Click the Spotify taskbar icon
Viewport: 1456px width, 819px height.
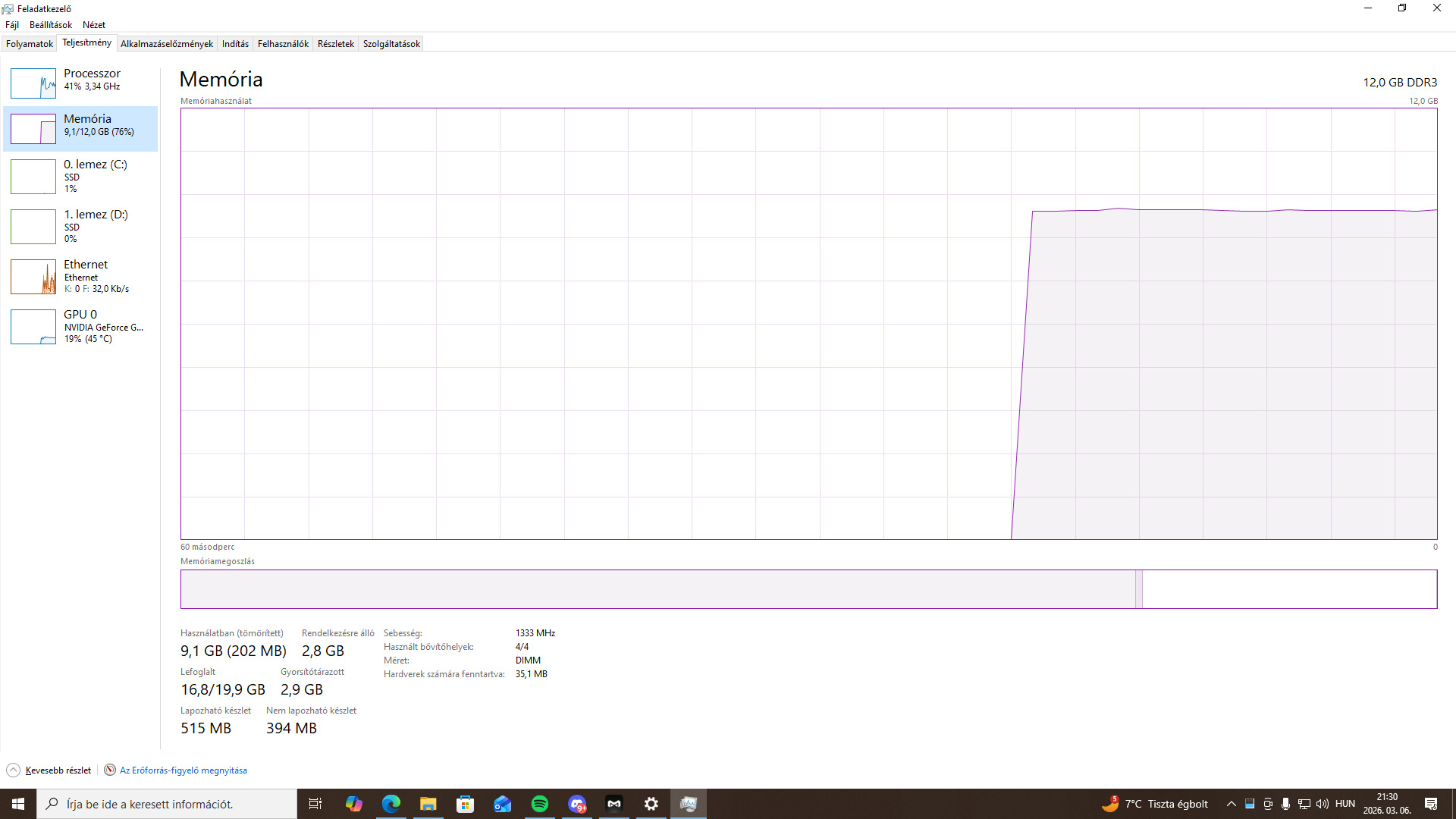(540, 804)
